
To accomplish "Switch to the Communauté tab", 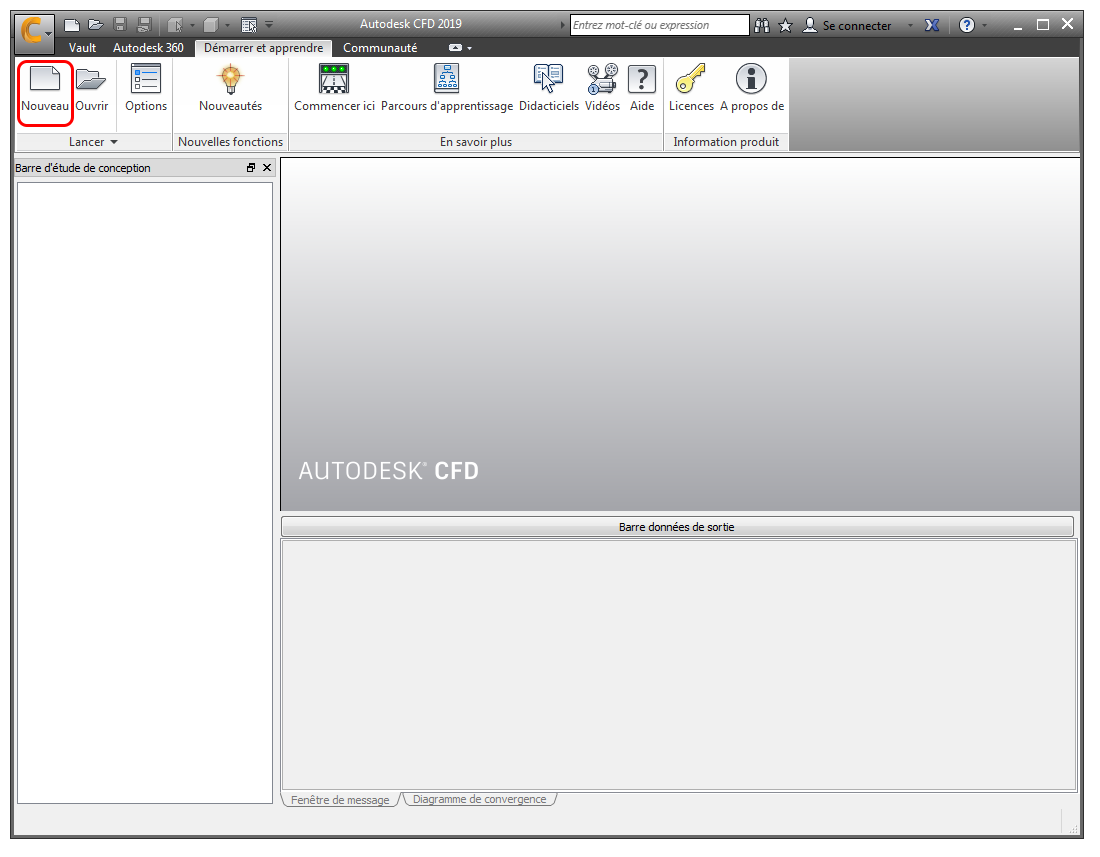I will coord(380,48).
